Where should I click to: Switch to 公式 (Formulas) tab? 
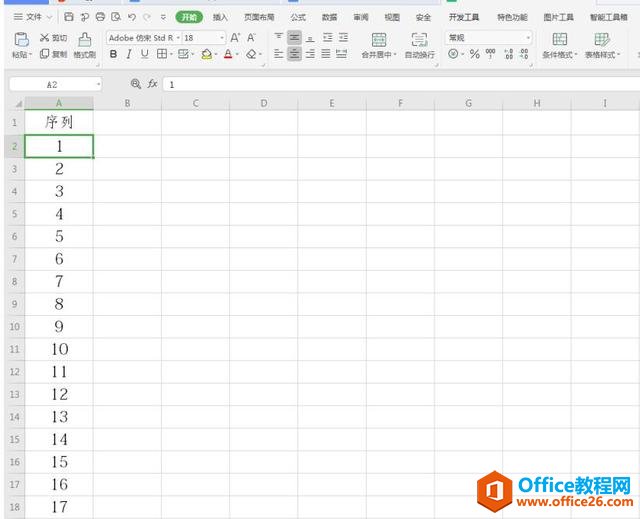[x=298, y=17]
